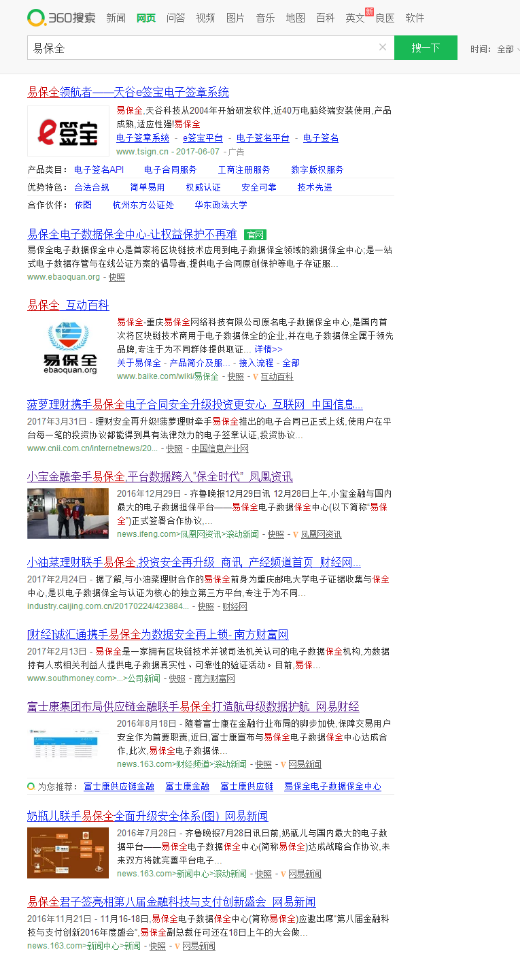
Task: Click the 杭州东方公证处 partner link
Action: [x=143, y=205]
